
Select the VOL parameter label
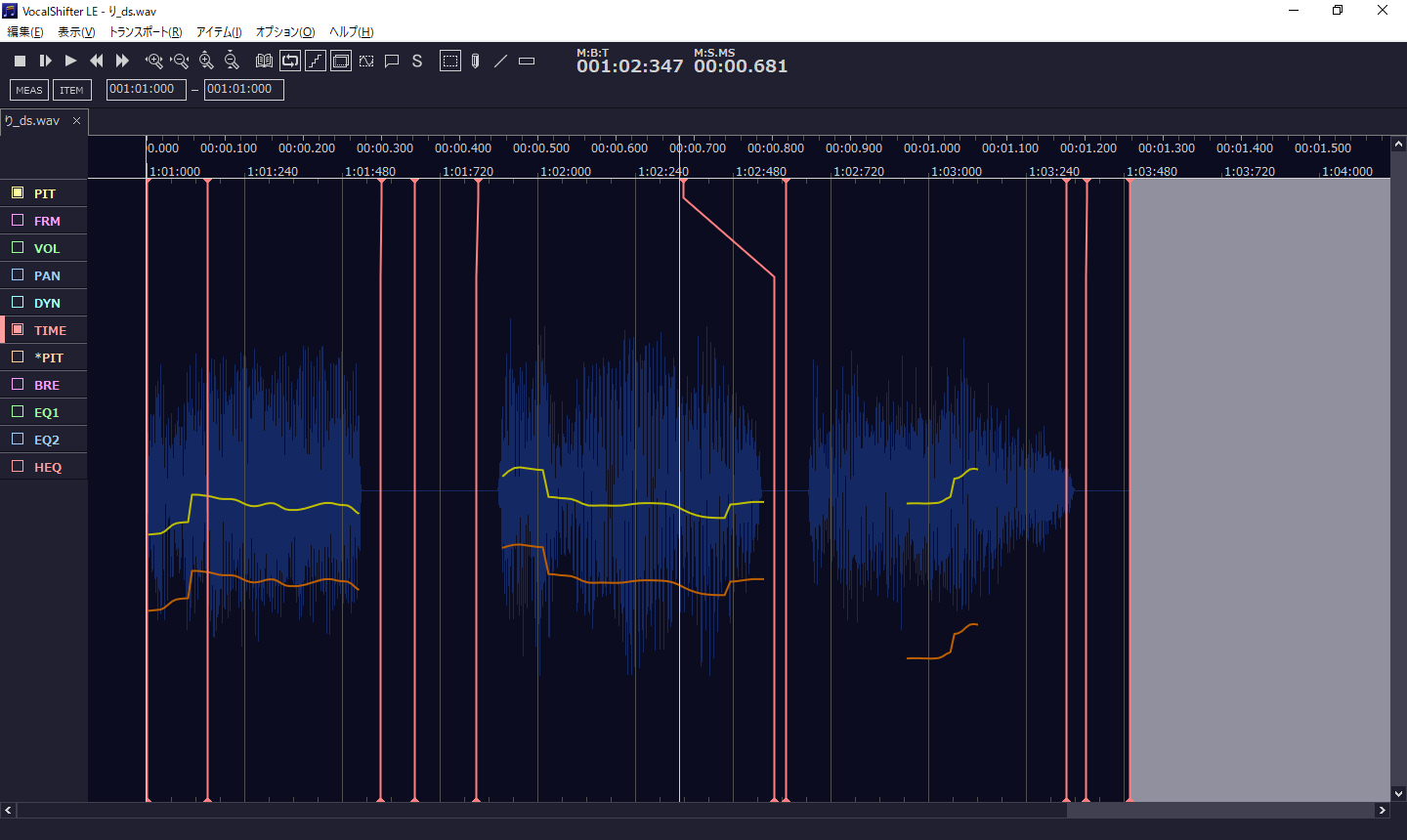click(x=47, y=248)
